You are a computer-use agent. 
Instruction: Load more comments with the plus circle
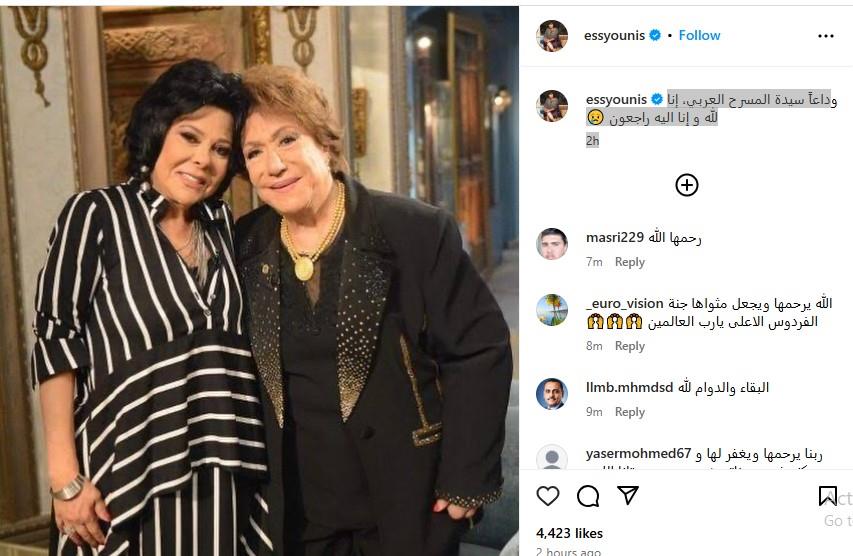tap(686, 185)
